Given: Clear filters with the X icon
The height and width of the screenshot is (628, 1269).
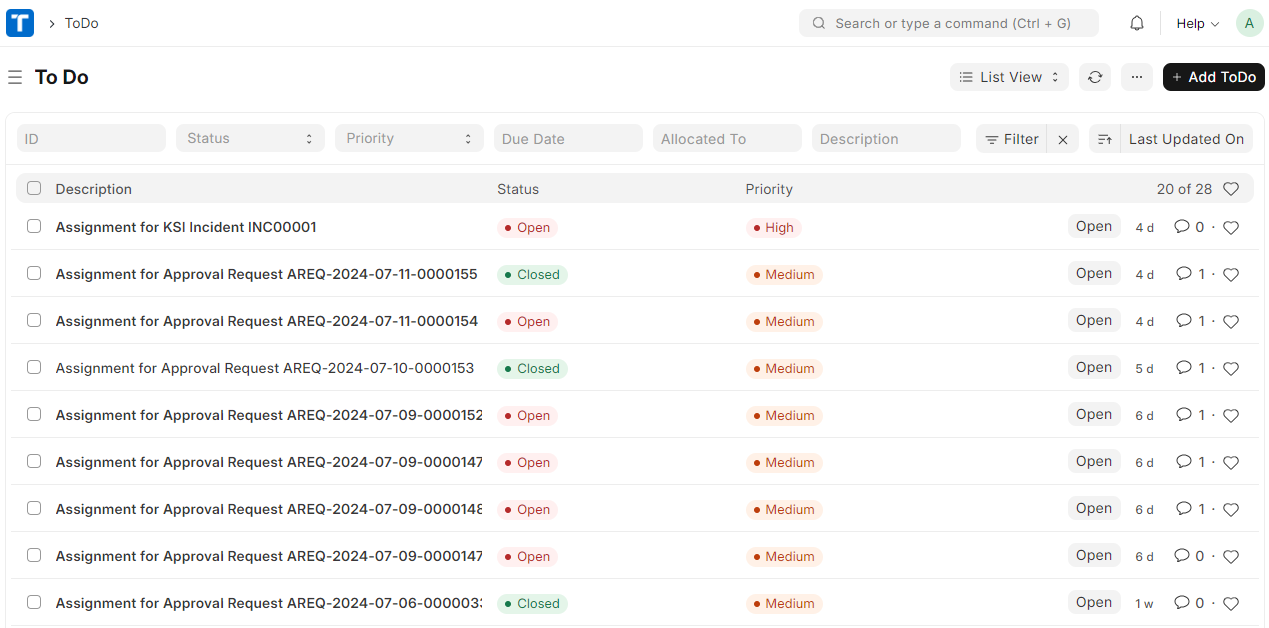Looking at the screenshot, I should pyautogui.click(x=1063, y=140).
